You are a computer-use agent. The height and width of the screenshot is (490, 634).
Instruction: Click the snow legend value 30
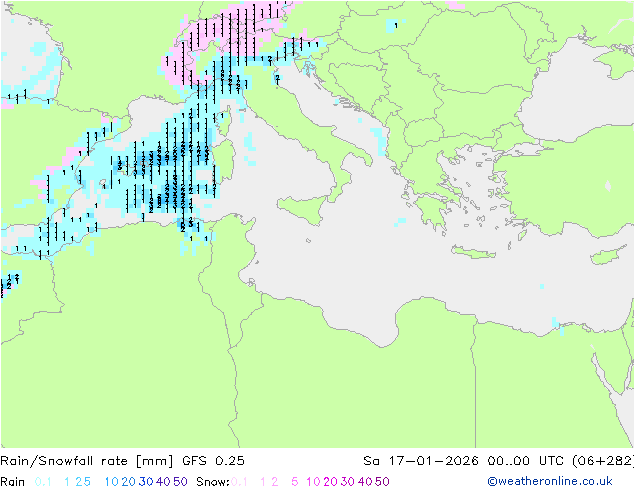coord(348,482)
